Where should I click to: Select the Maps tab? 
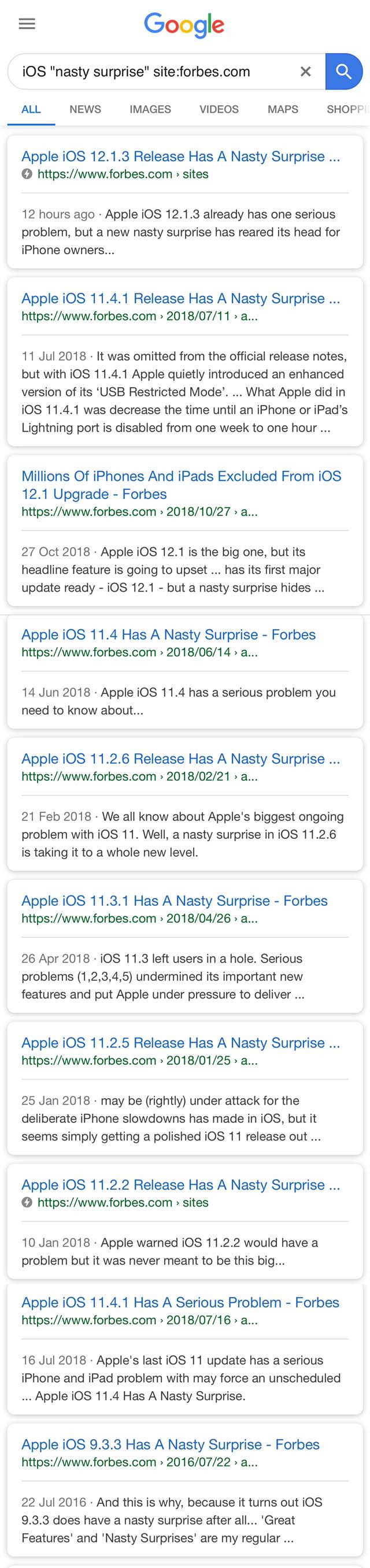(283, 110)
